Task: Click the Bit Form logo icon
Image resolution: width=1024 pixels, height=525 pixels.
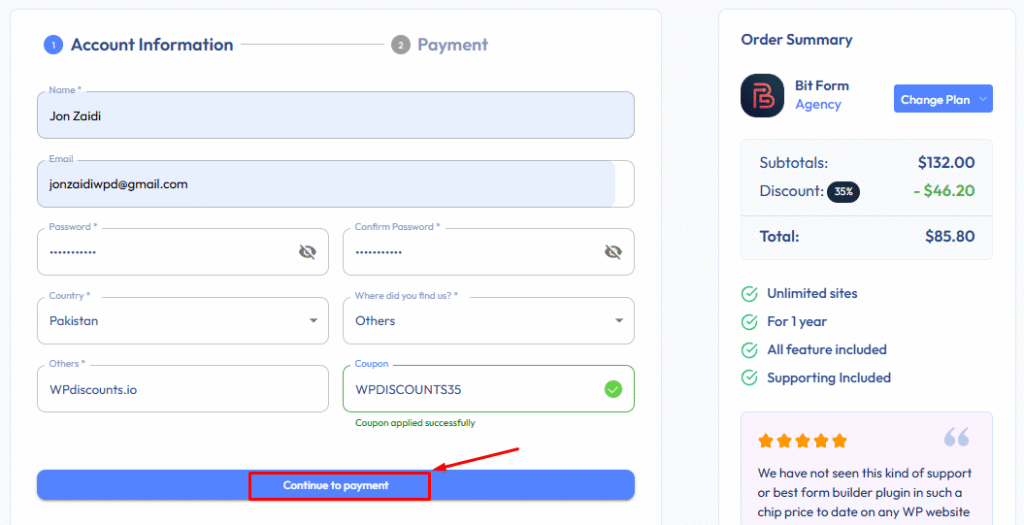Action: (x=762, y=95)
